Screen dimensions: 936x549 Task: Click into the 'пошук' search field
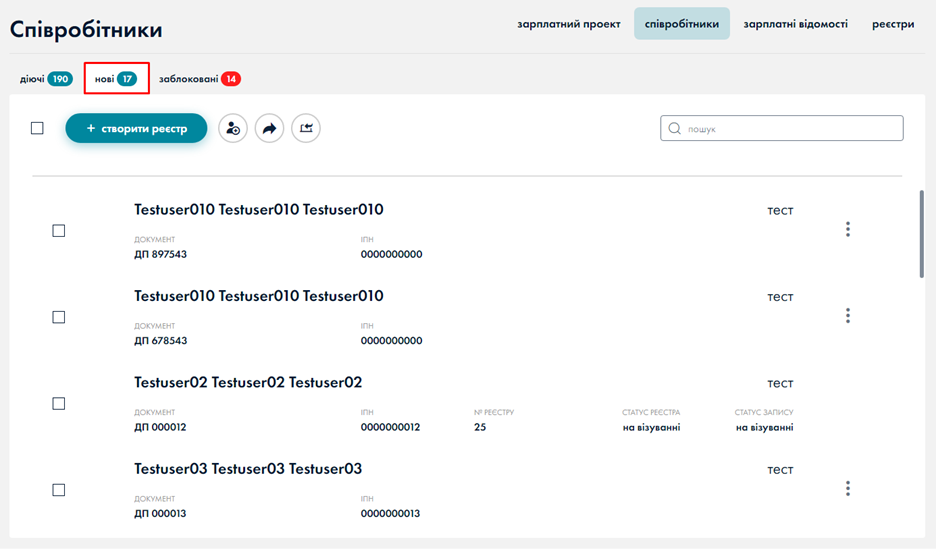click(790, 128)
